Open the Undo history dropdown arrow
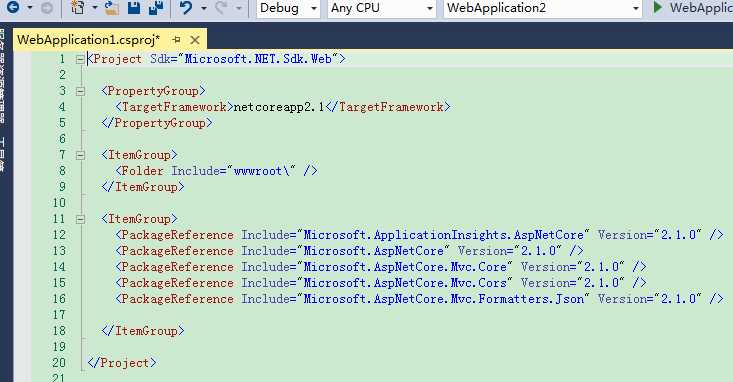733x382 pixels. 204,8
